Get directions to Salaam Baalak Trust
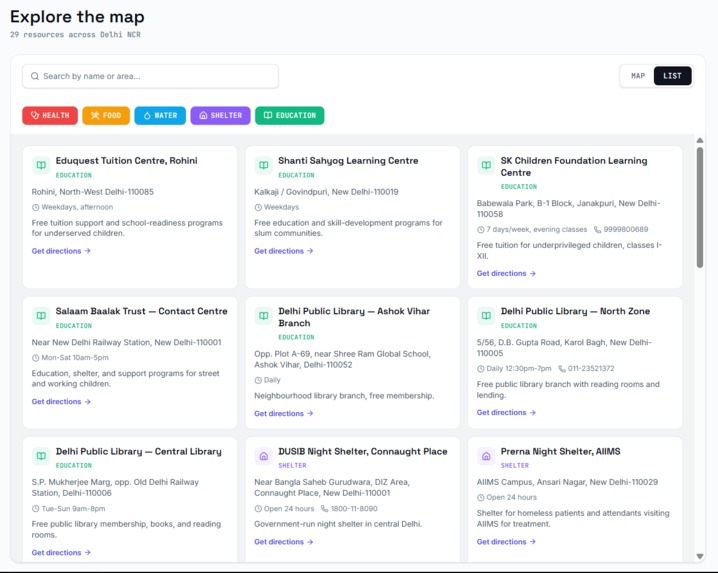 click(61, 402)
